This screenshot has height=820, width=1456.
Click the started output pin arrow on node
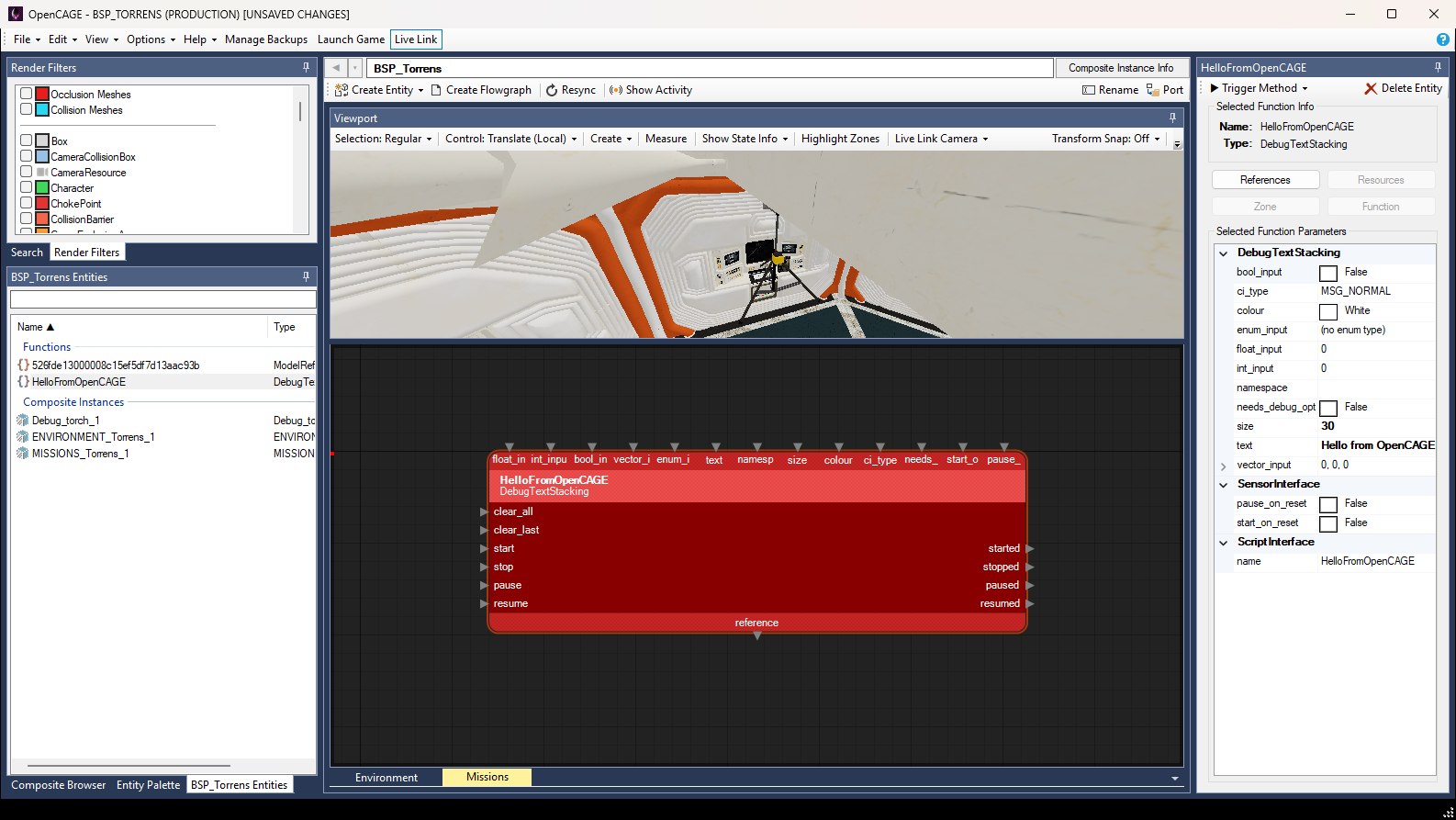click(x=1030, y=548)
